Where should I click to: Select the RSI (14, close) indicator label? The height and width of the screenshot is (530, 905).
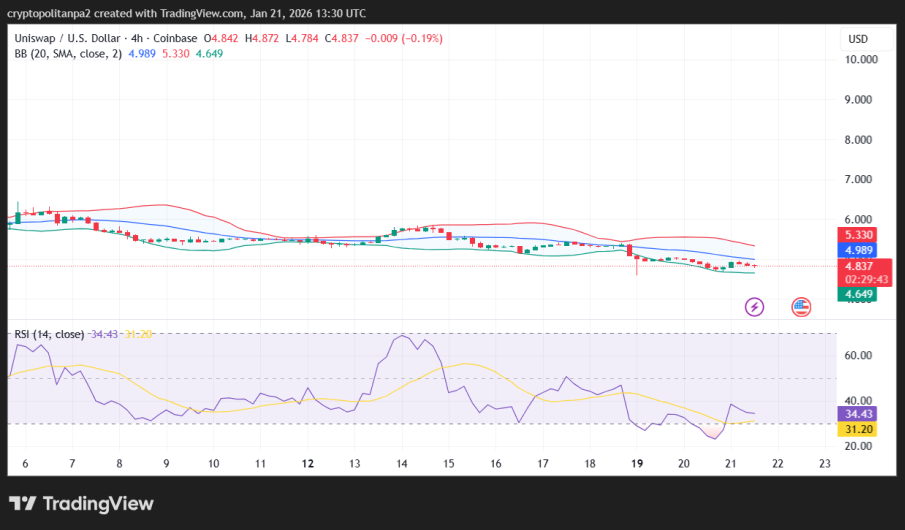[48, 334]
